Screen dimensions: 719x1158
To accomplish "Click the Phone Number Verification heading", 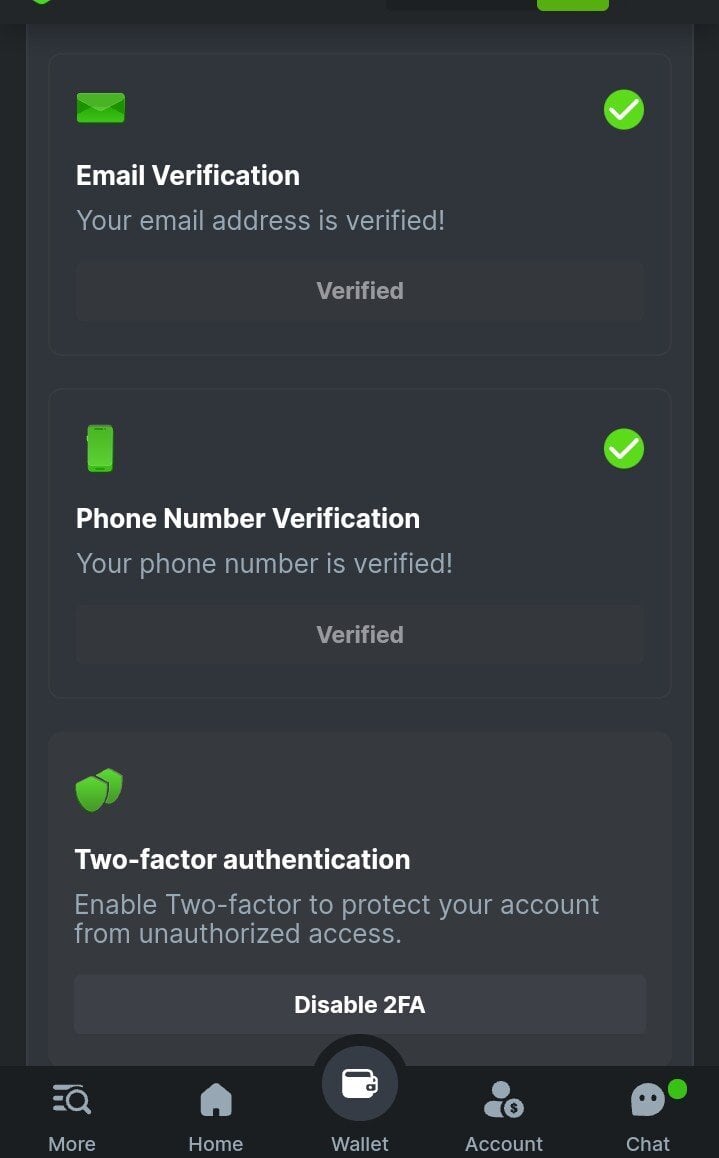I will (x=248, y=519).
